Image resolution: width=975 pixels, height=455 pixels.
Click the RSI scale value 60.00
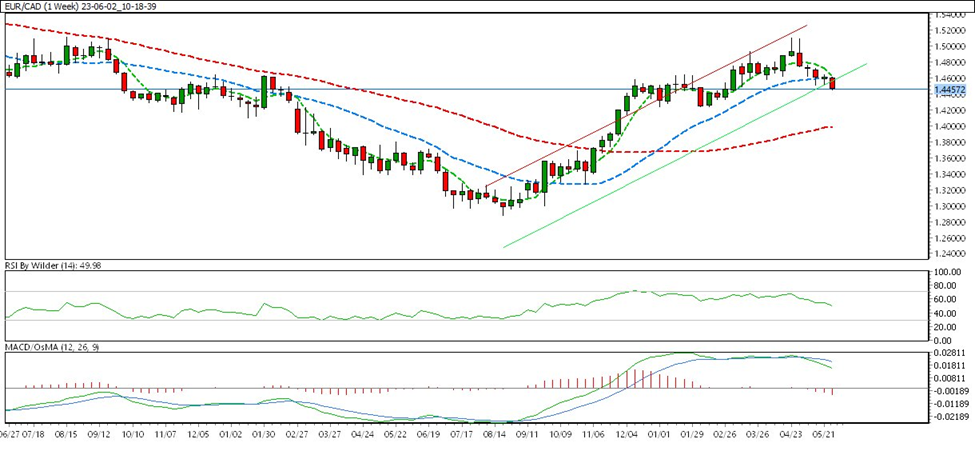click(x=946, y=300)
